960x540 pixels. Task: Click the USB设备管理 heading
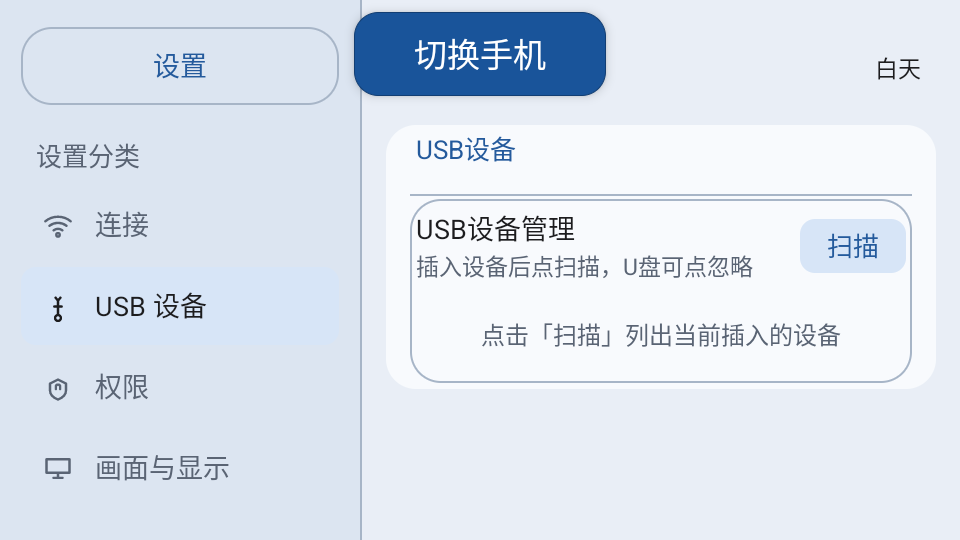495,230
